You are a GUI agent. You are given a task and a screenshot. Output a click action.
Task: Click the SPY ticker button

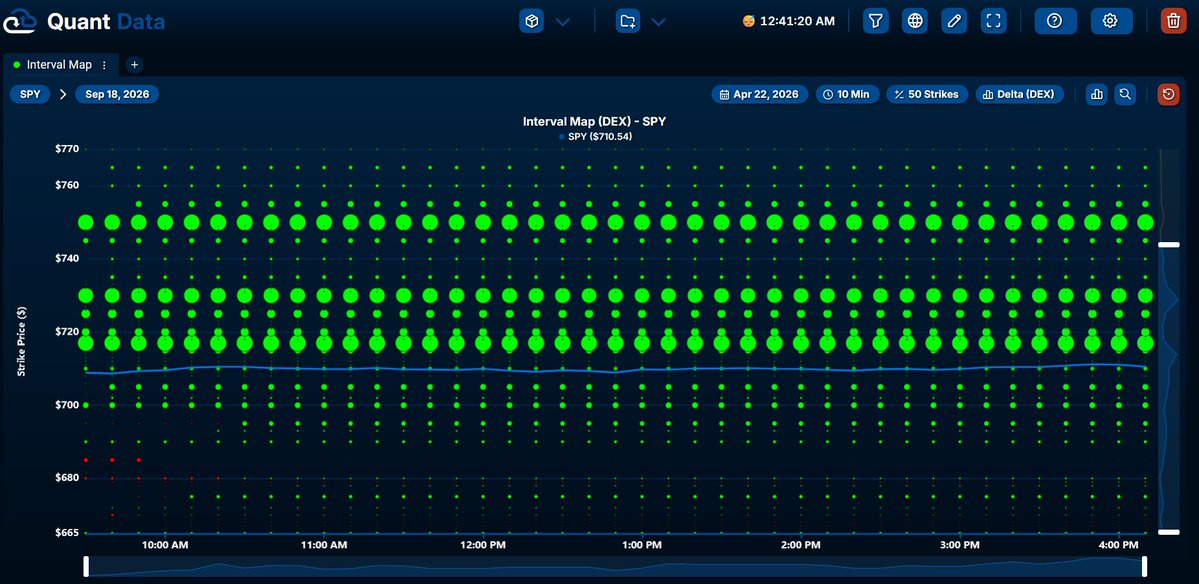point(30,94)
